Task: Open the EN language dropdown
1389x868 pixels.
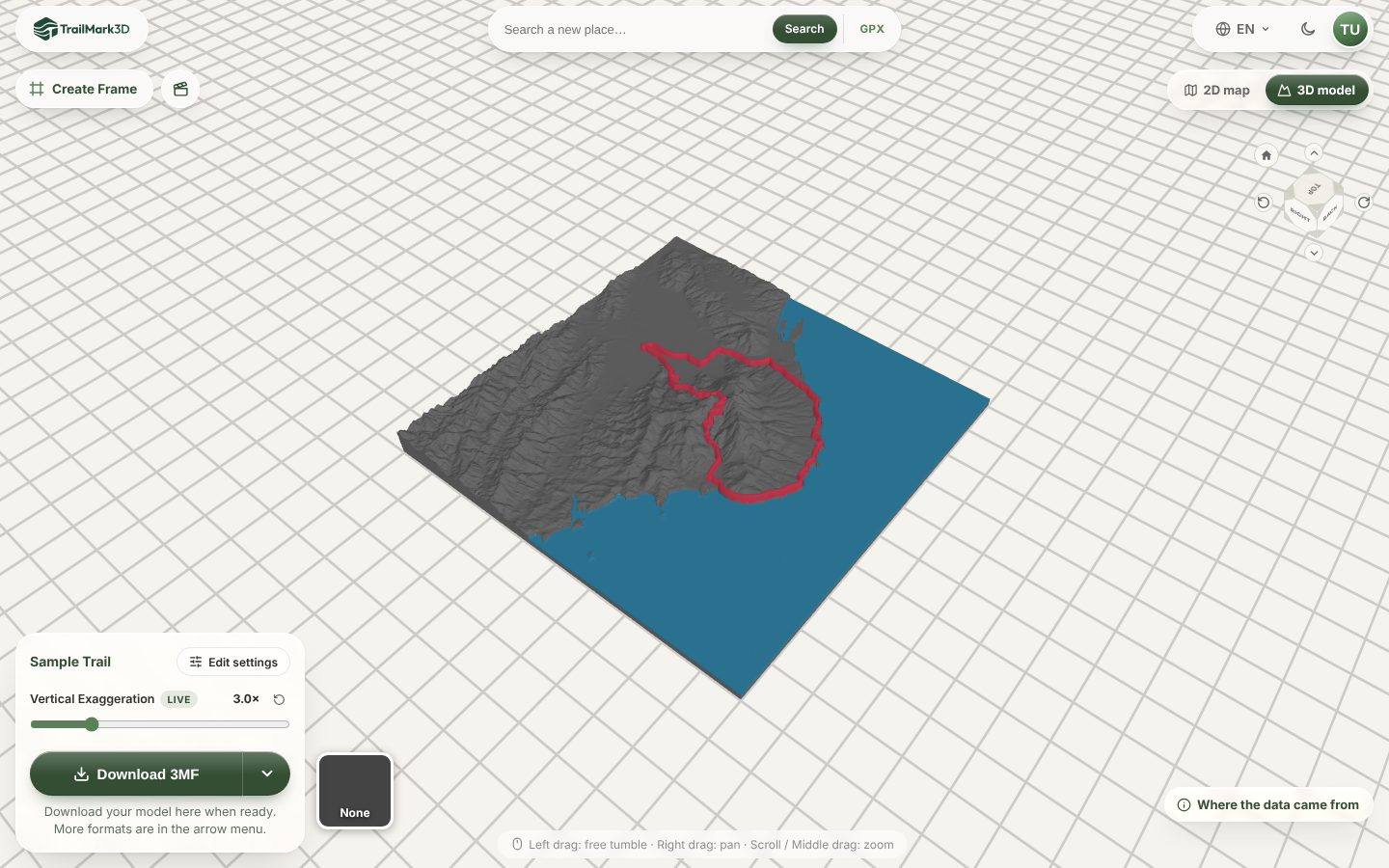Action: 1242,29
